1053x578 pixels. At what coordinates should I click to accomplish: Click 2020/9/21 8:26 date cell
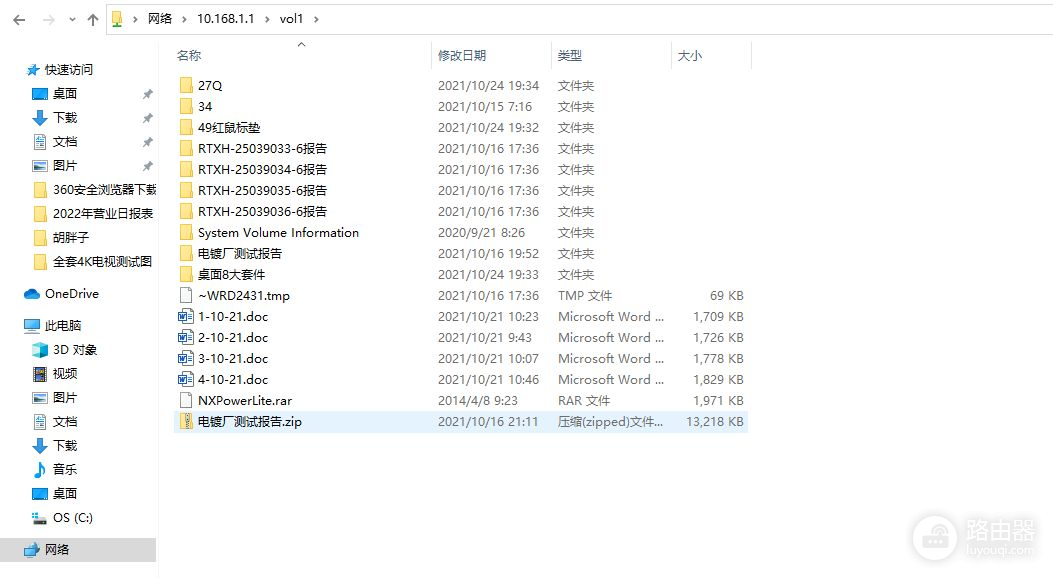pos(481,232)
